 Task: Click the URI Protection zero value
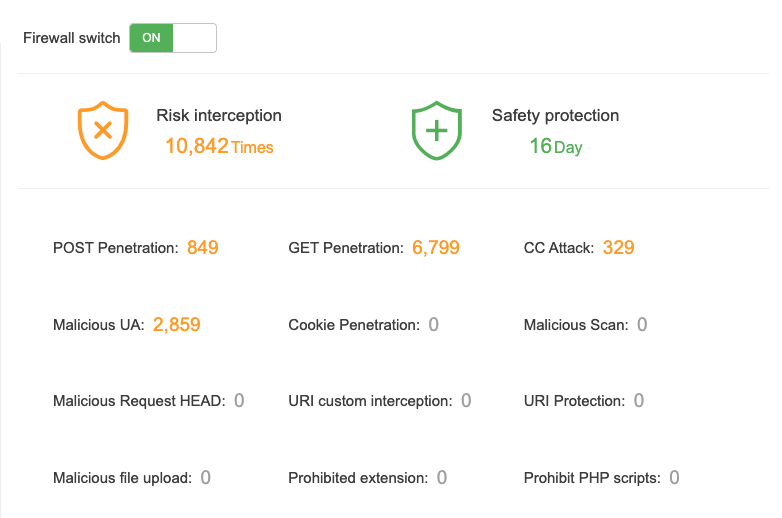pyautogui.click(x=638, y=401)
